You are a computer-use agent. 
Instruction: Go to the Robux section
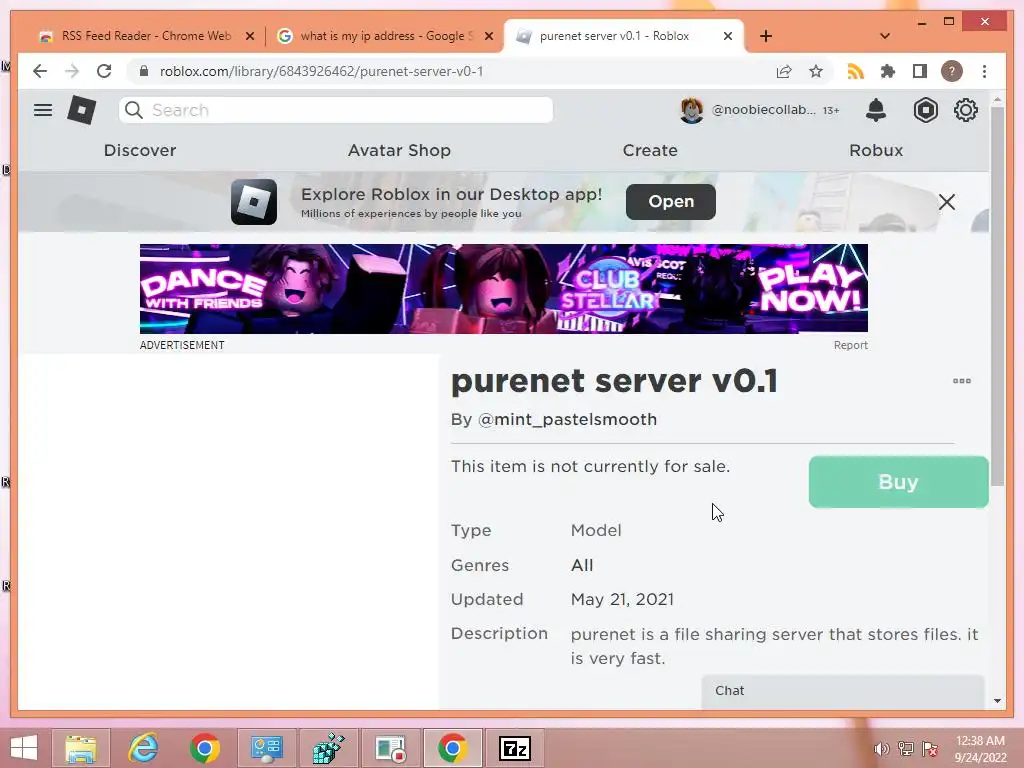(876, 150)
